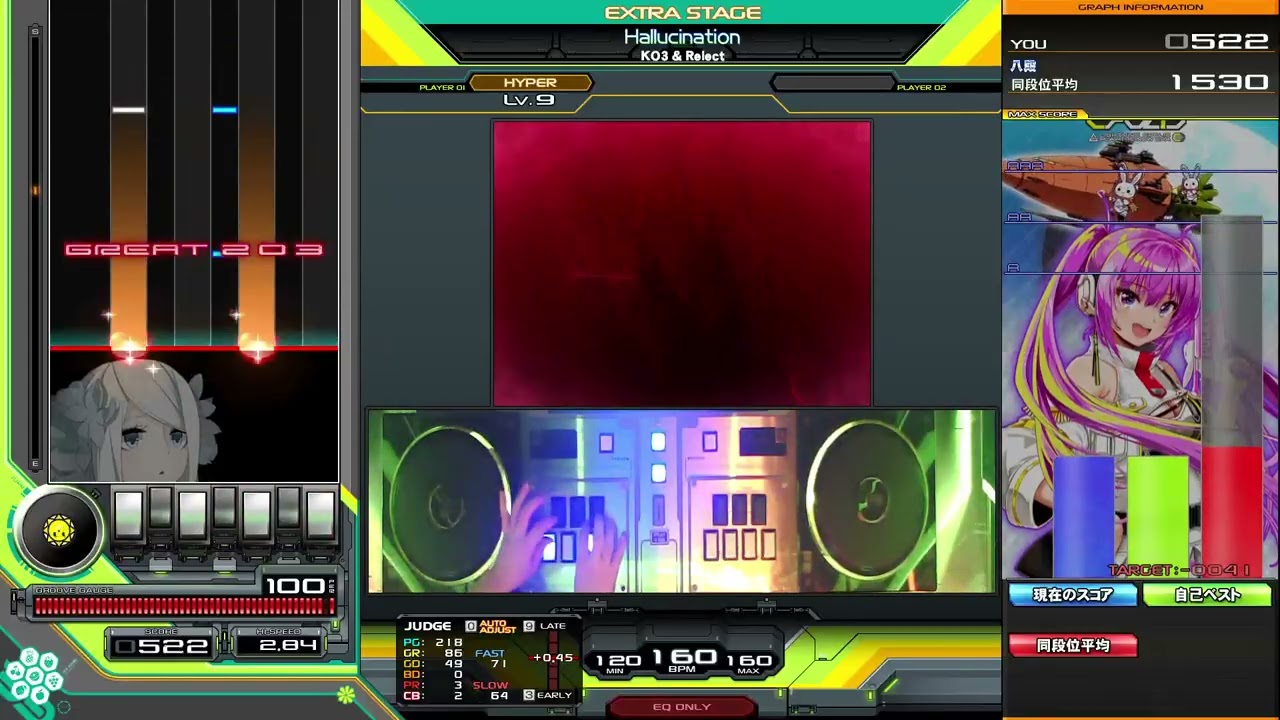Click the lime slice icon near bottom
The image size is (1280, 720).
click(346, 693)
